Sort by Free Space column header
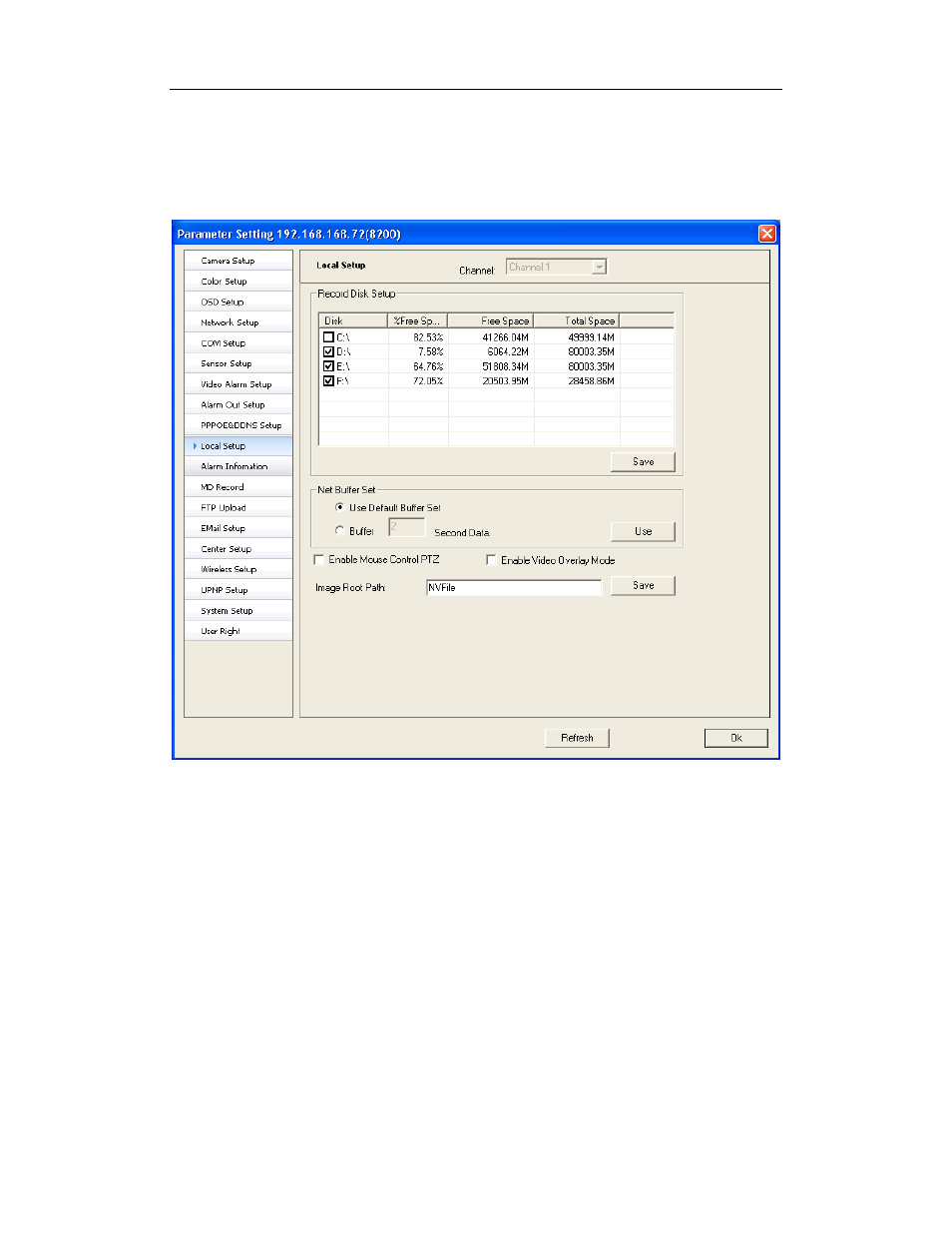 click(x=490, y=320)
